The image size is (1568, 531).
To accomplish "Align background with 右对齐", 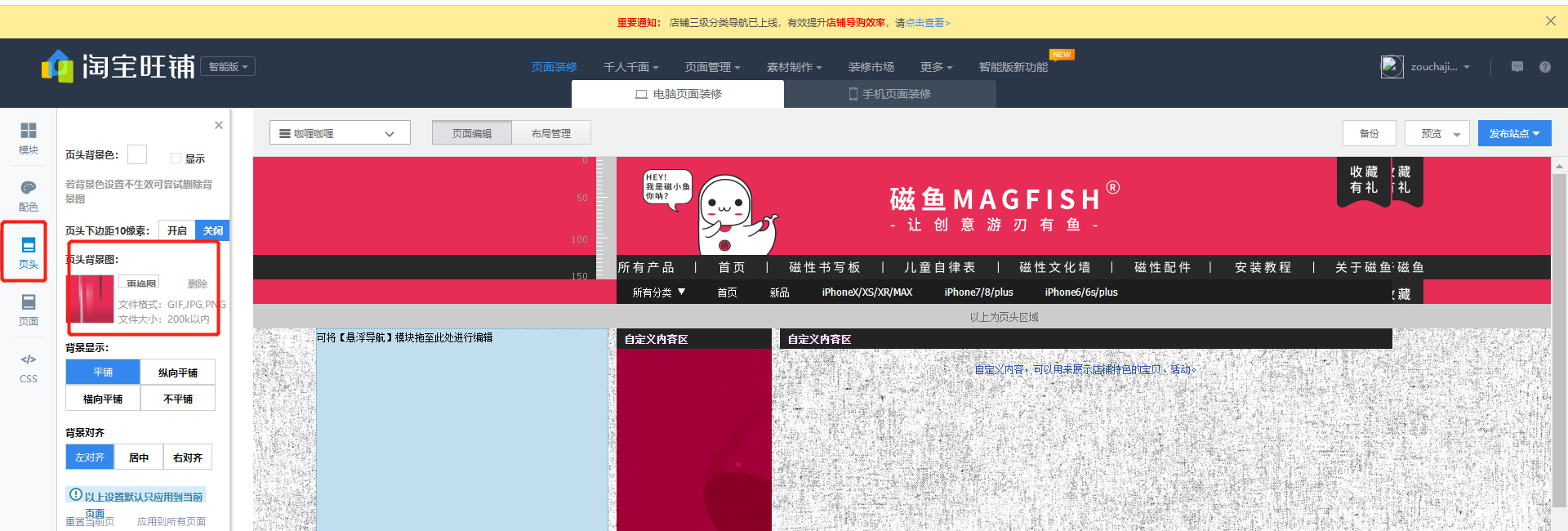I will (x=188, y=457).
